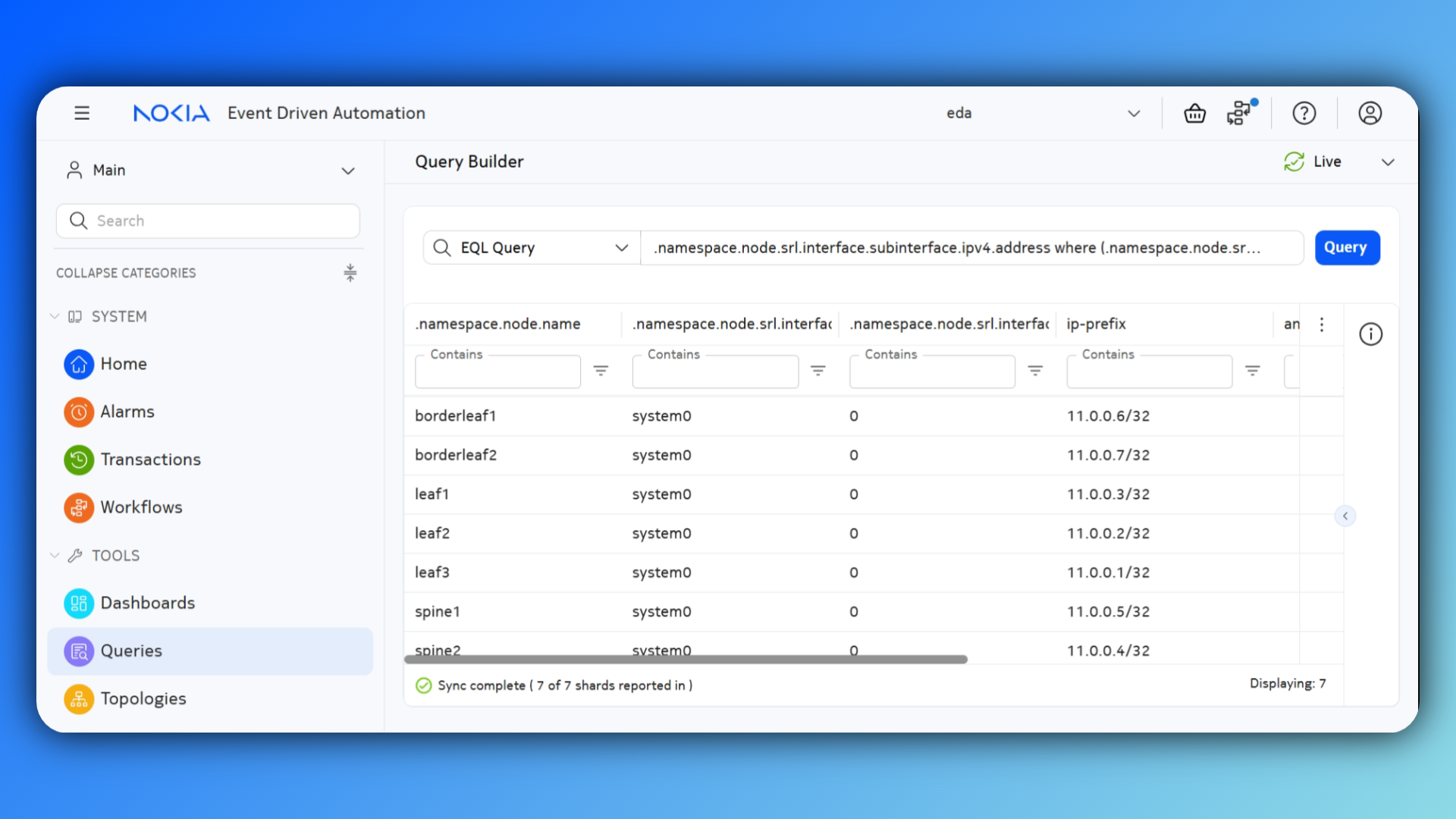Image resolution: width=1456 pixels, height=819 pixels.
Task: Collapse the SYSTEM category
Action: pyautogui.click(x=55, y=316)
